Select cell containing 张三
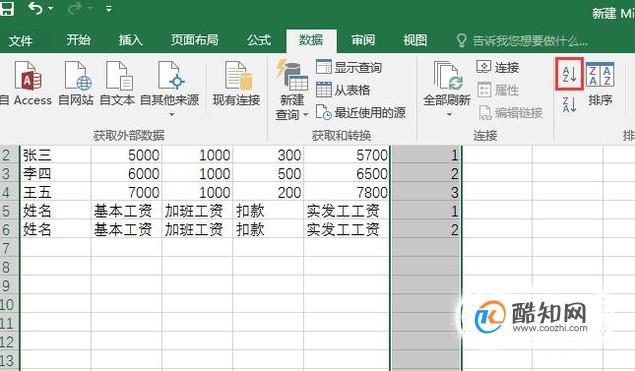This screenshot has width=635, height=371. [55, 155]
